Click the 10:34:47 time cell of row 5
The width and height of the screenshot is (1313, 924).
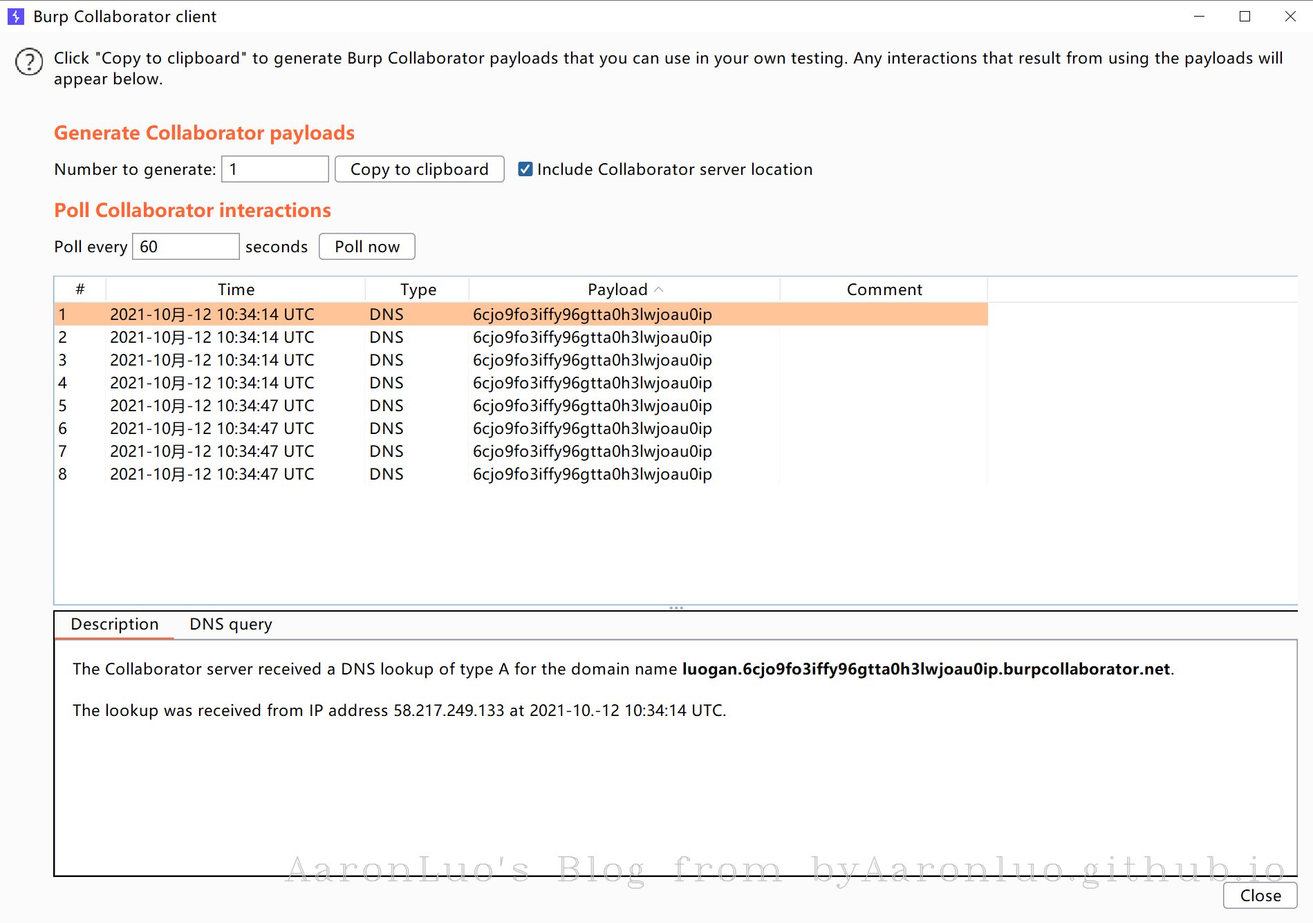[236, 406]
